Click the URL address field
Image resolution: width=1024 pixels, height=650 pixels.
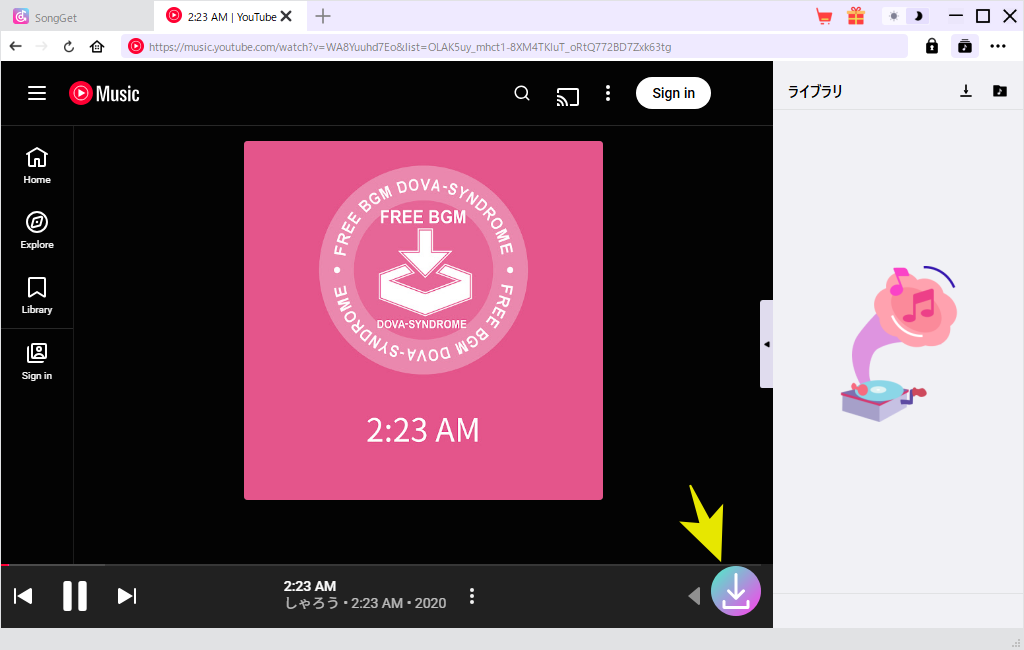pyautogui.click(x=520, y=46)
